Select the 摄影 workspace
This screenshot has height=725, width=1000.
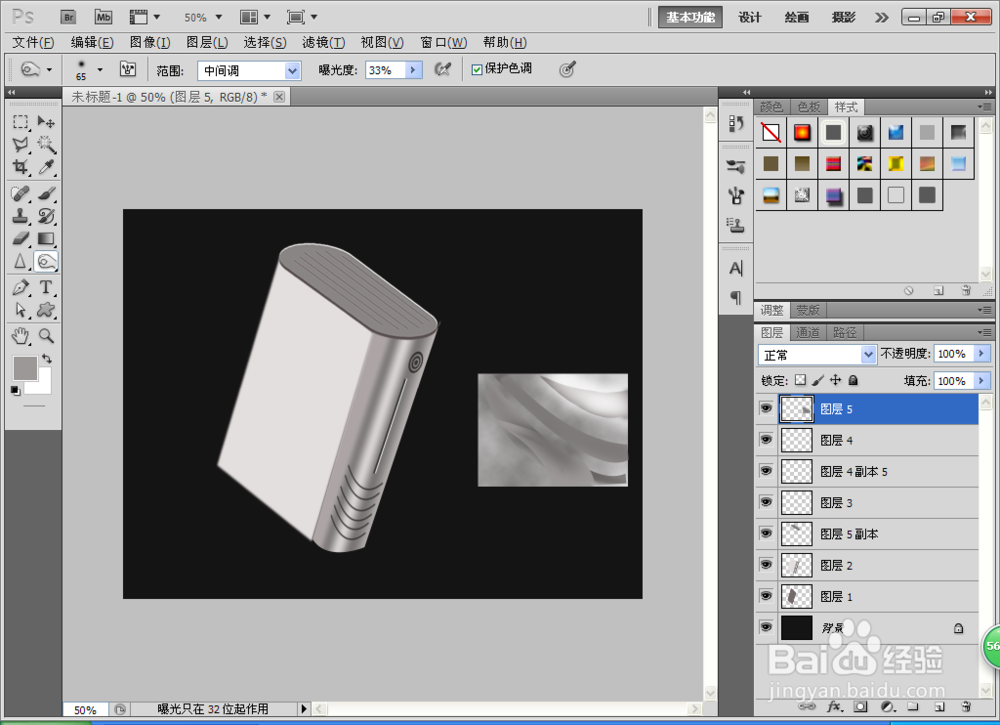(843, 17)
